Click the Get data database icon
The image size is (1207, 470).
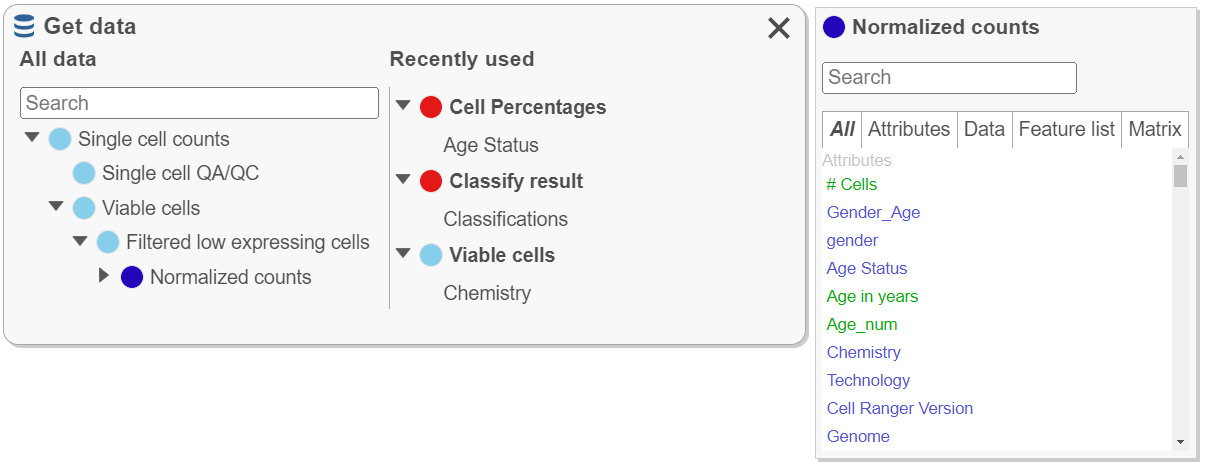[x=25, y=27]
